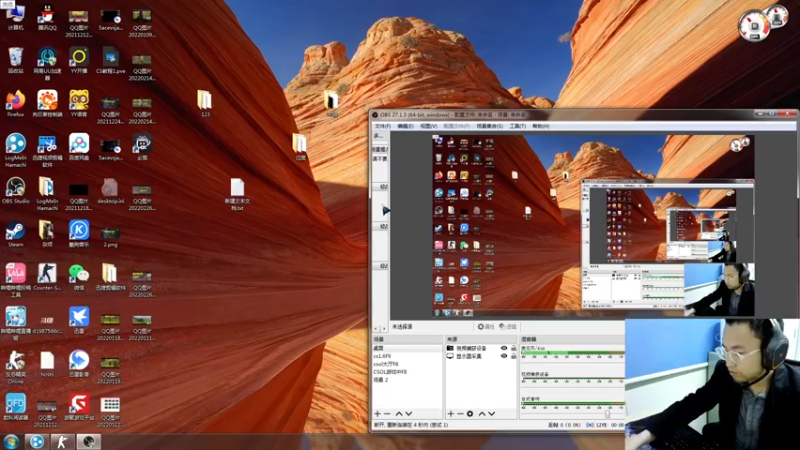Image resolution: width=800 pixels, height=450 pixels.
Task: Open the 迅雷影音 desktop icon
Action: pos(79,363)
